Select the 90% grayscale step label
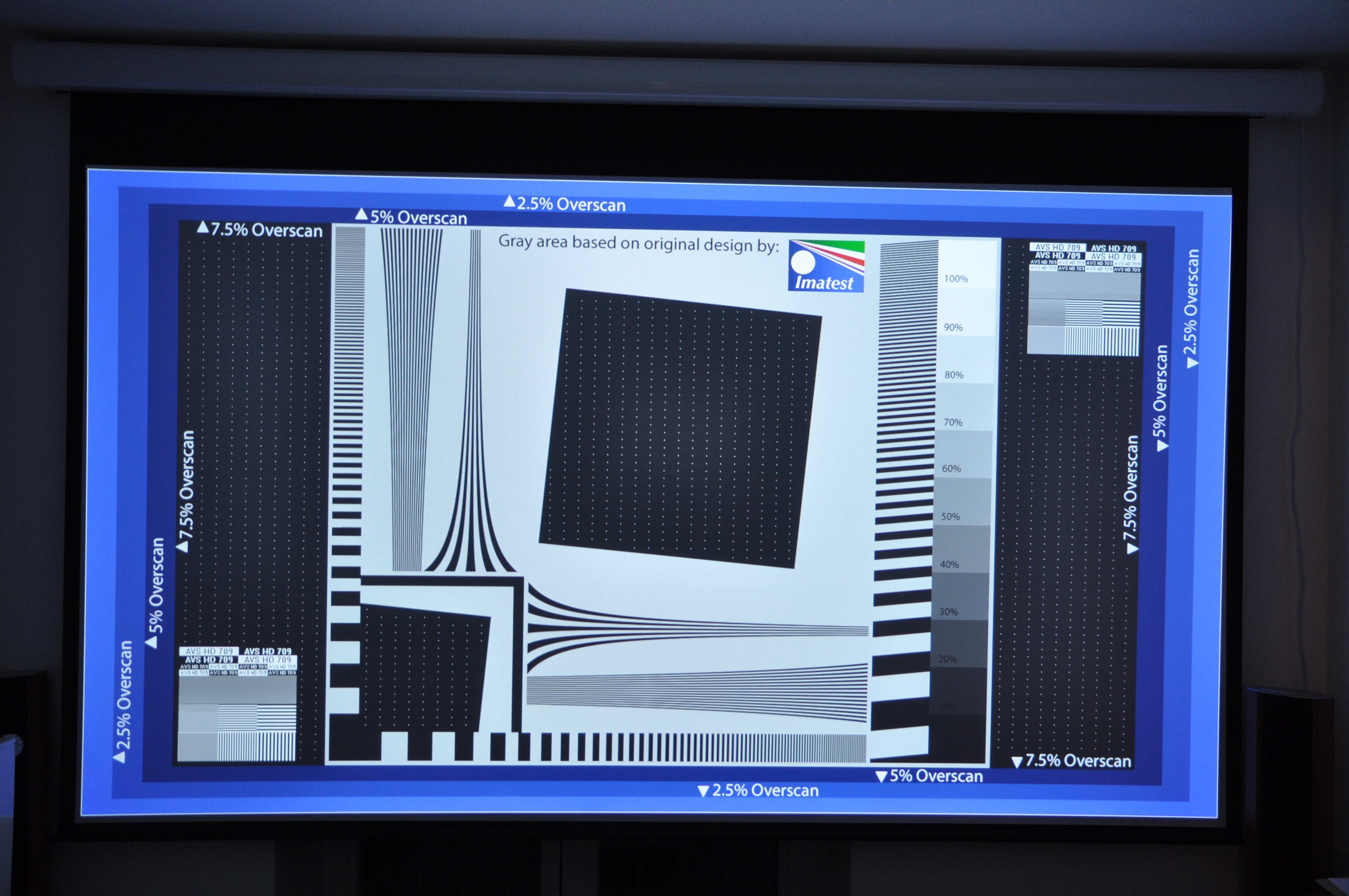 click(953, 328)
